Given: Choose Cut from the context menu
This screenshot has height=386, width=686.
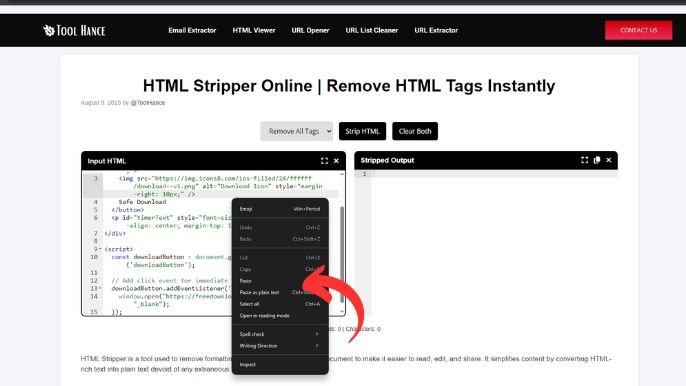Looking at the screenshot, I should (x=280, y=257).
